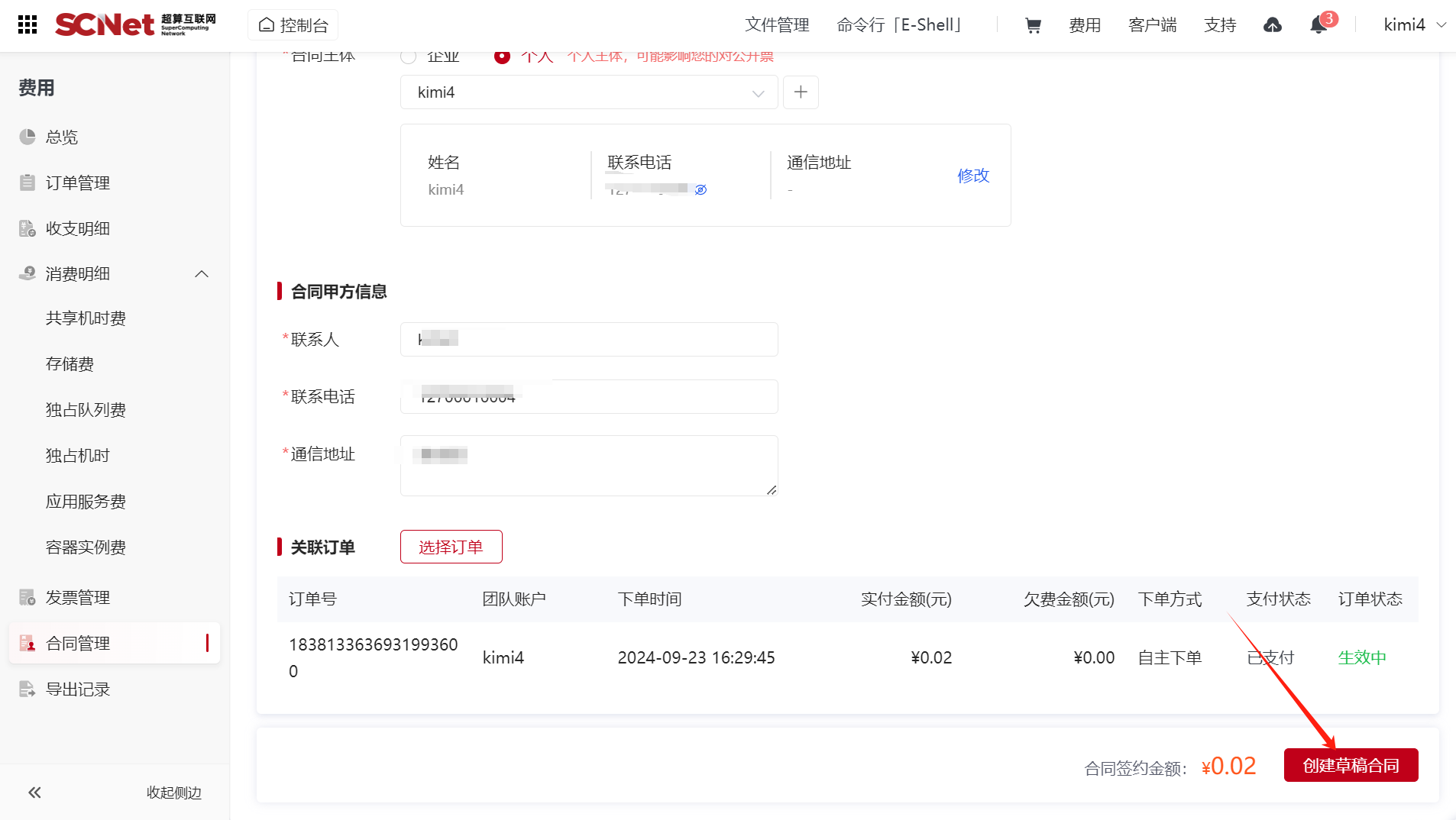
Task: Click the cloud upload icon
Action: click(1272, 25)
